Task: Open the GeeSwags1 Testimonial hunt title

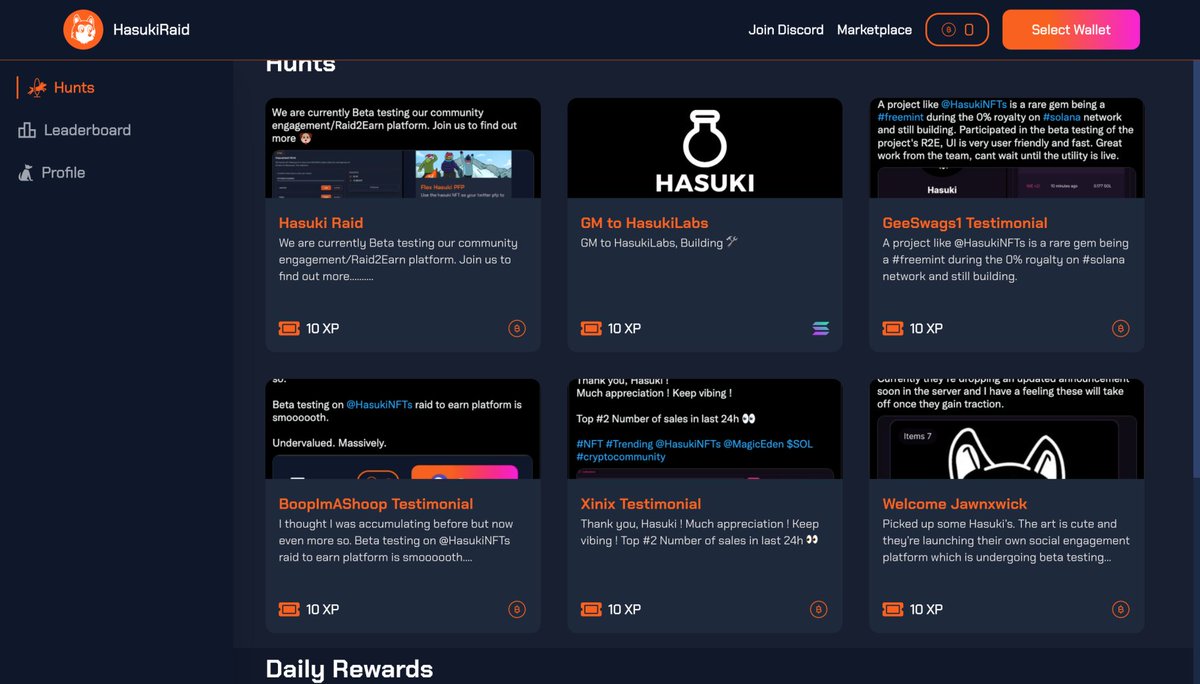Action: pyautogui.click(x=965, y=223)
